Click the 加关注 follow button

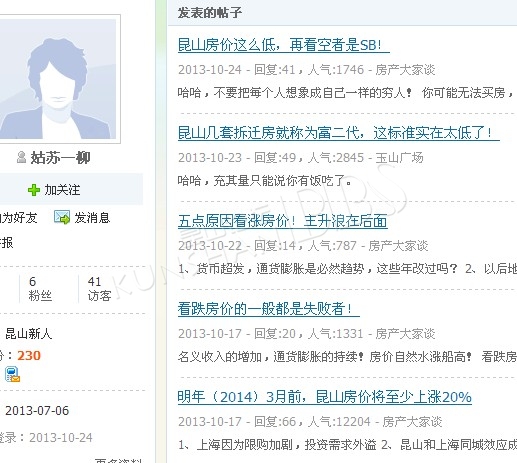[54, 190]
